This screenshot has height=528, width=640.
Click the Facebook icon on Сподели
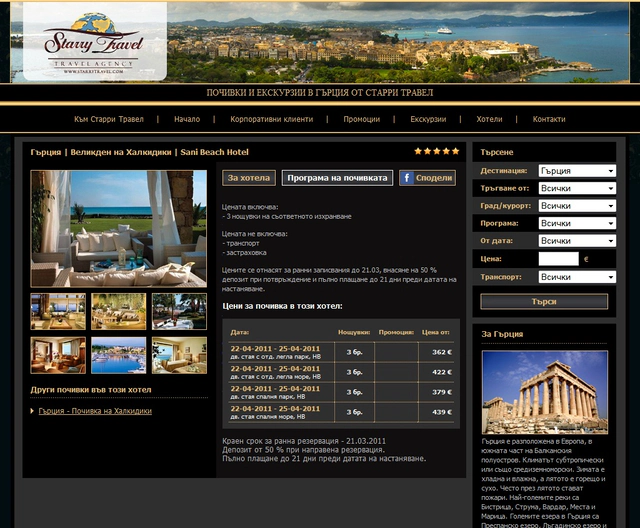[407, 178]
